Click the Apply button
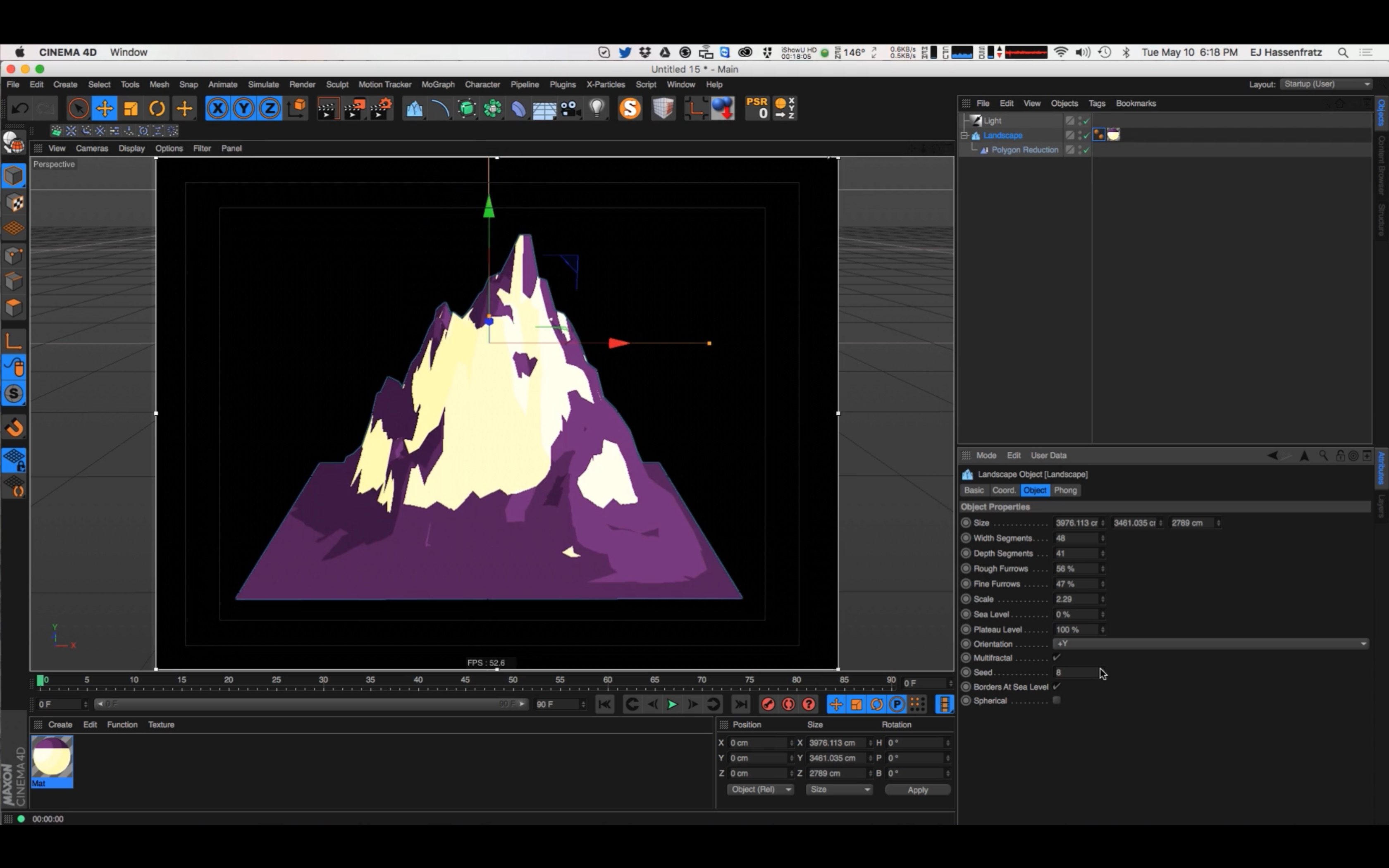This screenshot has height=868, width=1389. pos(918,790)
